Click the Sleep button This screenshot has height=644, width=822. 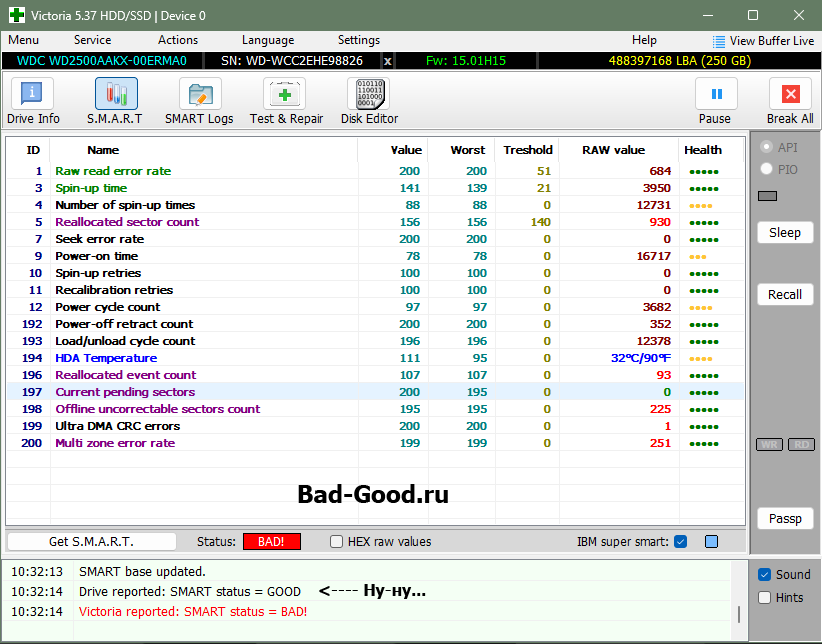785,233
